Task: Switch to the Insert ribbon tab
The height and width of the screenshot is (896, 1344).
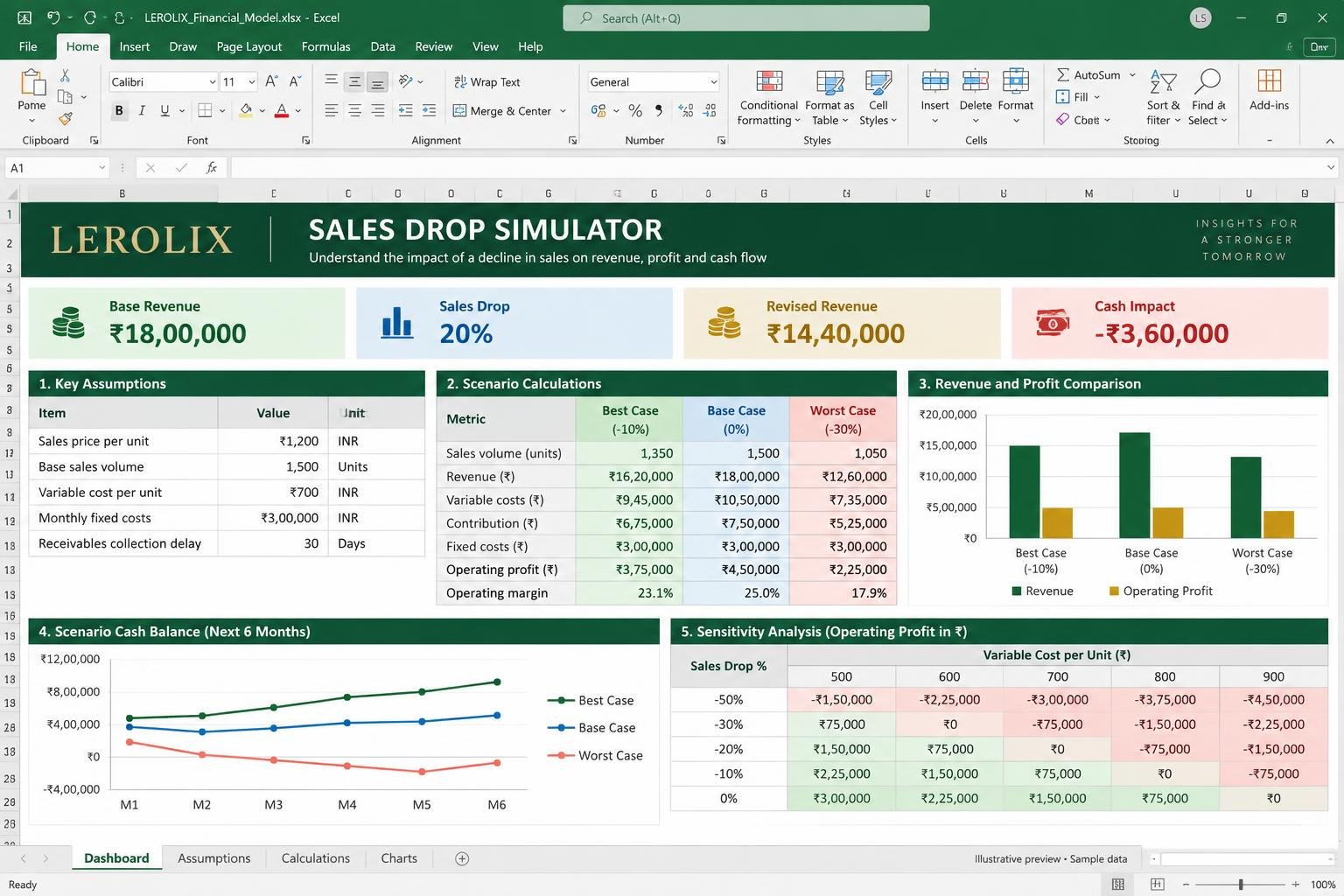Action: [x=134, y=46]
